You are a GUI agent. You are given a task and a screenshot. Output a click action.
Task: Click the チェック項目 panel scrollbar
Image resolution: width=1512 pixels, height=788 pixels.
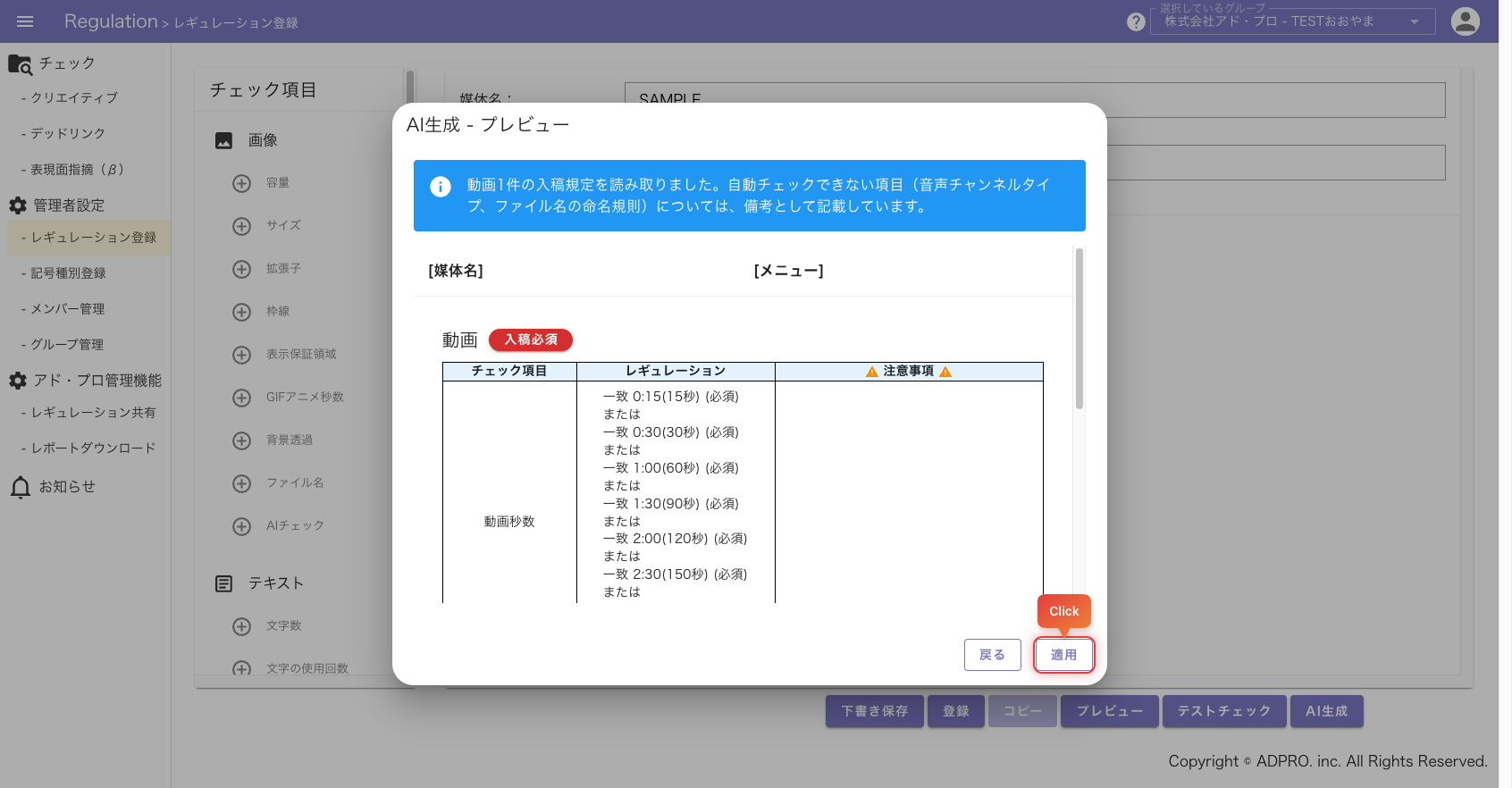click(x=410, y=88)
